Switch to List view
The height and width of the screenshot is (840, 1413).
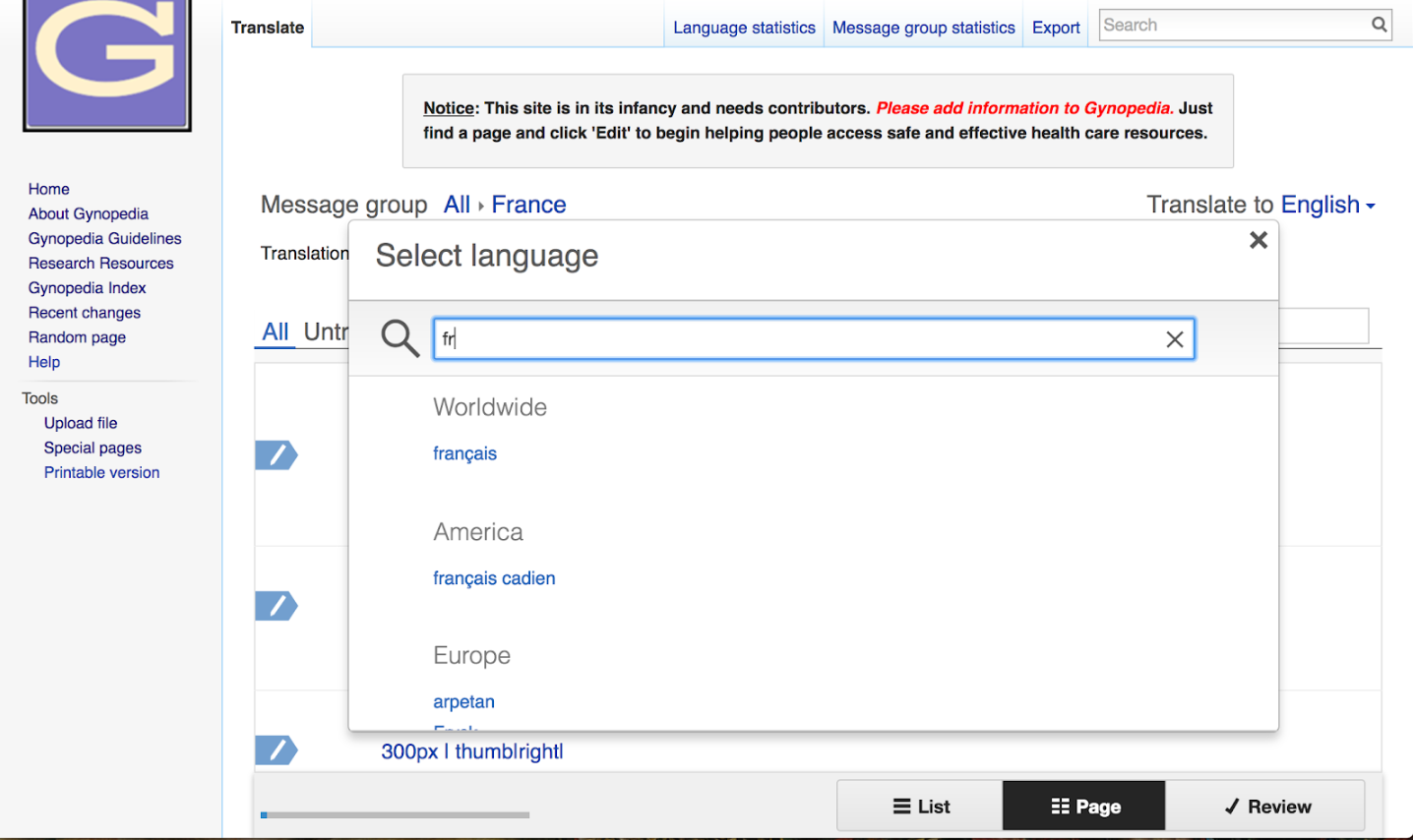click(920, 807)
